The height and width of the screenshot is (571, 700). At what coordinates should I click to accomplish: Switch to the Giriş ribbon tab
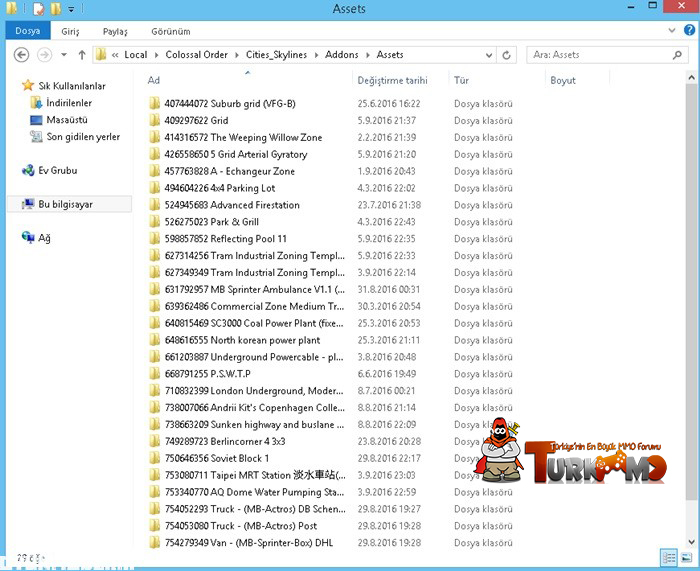[x=70, y=31]
